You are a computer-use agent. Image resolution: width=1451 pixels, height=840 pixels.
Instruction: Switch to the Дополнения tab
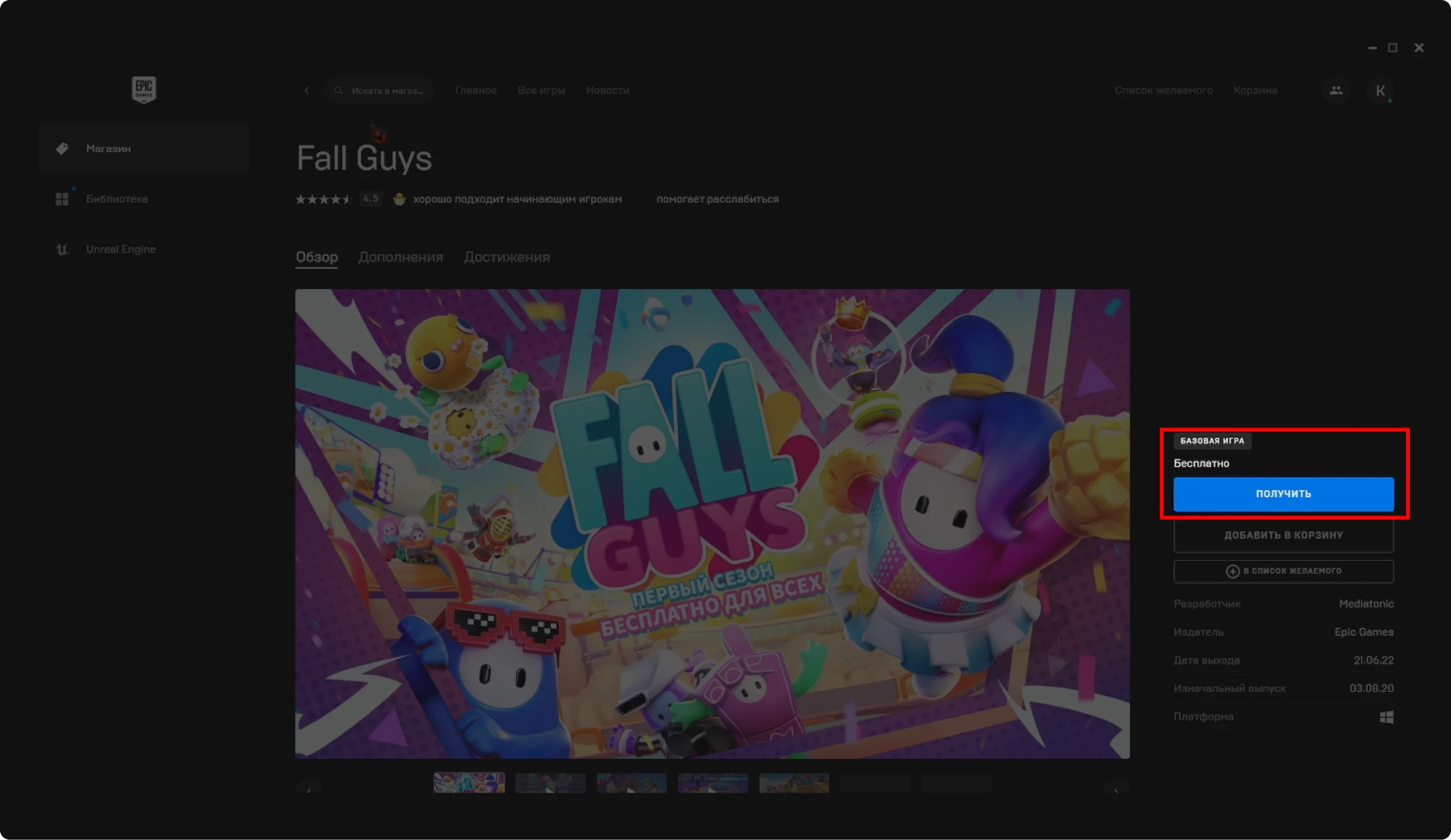click(x=401, y=256)
